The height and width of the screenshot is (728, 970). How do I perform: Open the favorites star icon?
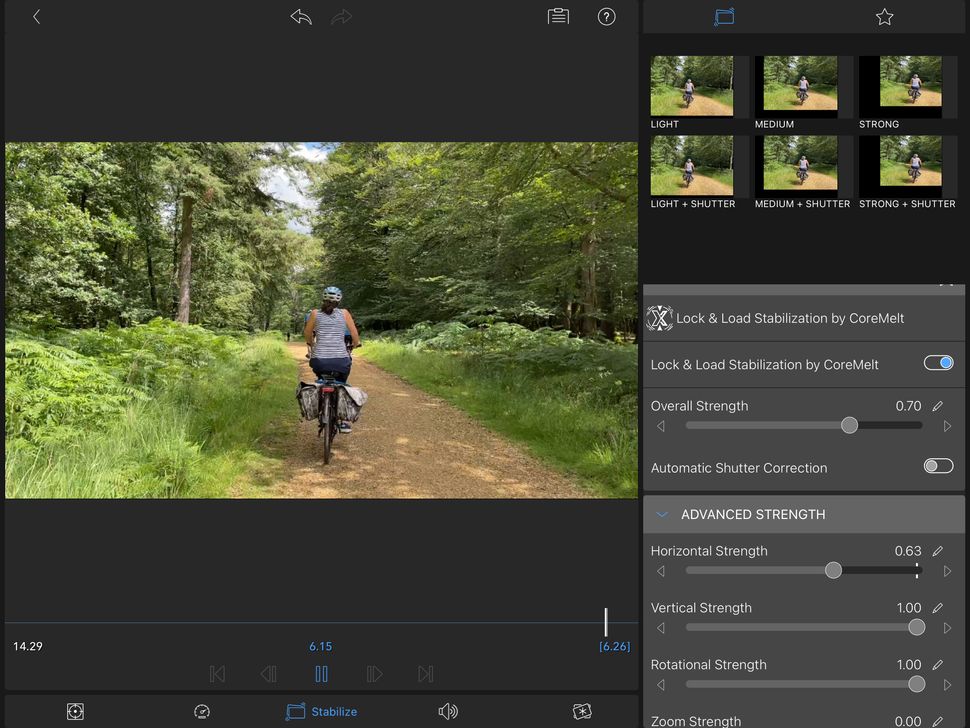884,17
